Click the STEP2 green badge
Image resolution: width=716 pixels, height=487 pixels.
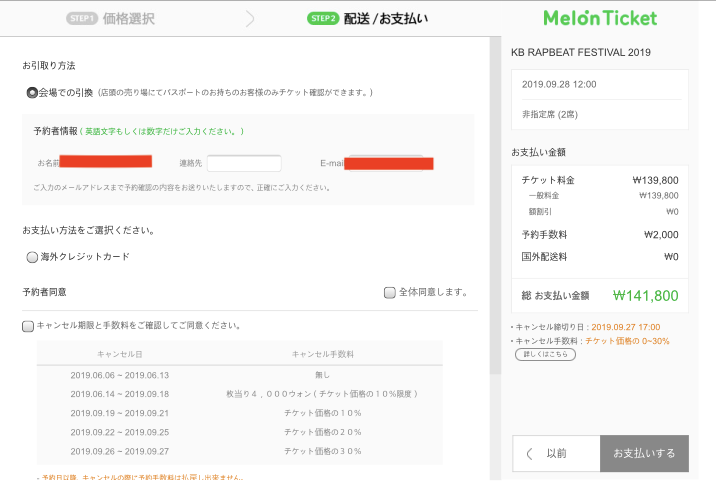[x=323, y=18]
